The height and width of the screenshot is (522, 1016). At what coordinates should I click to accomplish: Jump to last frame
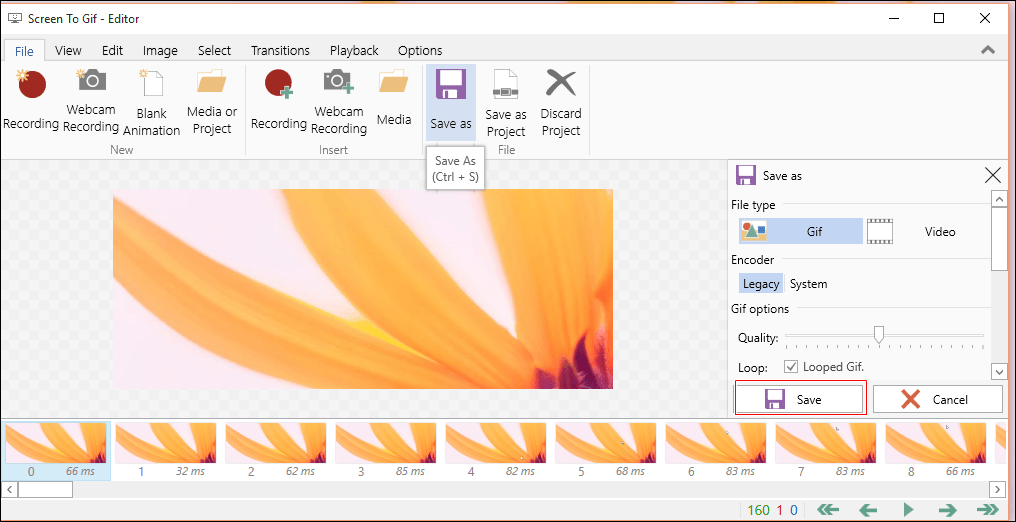coord(987,510)
